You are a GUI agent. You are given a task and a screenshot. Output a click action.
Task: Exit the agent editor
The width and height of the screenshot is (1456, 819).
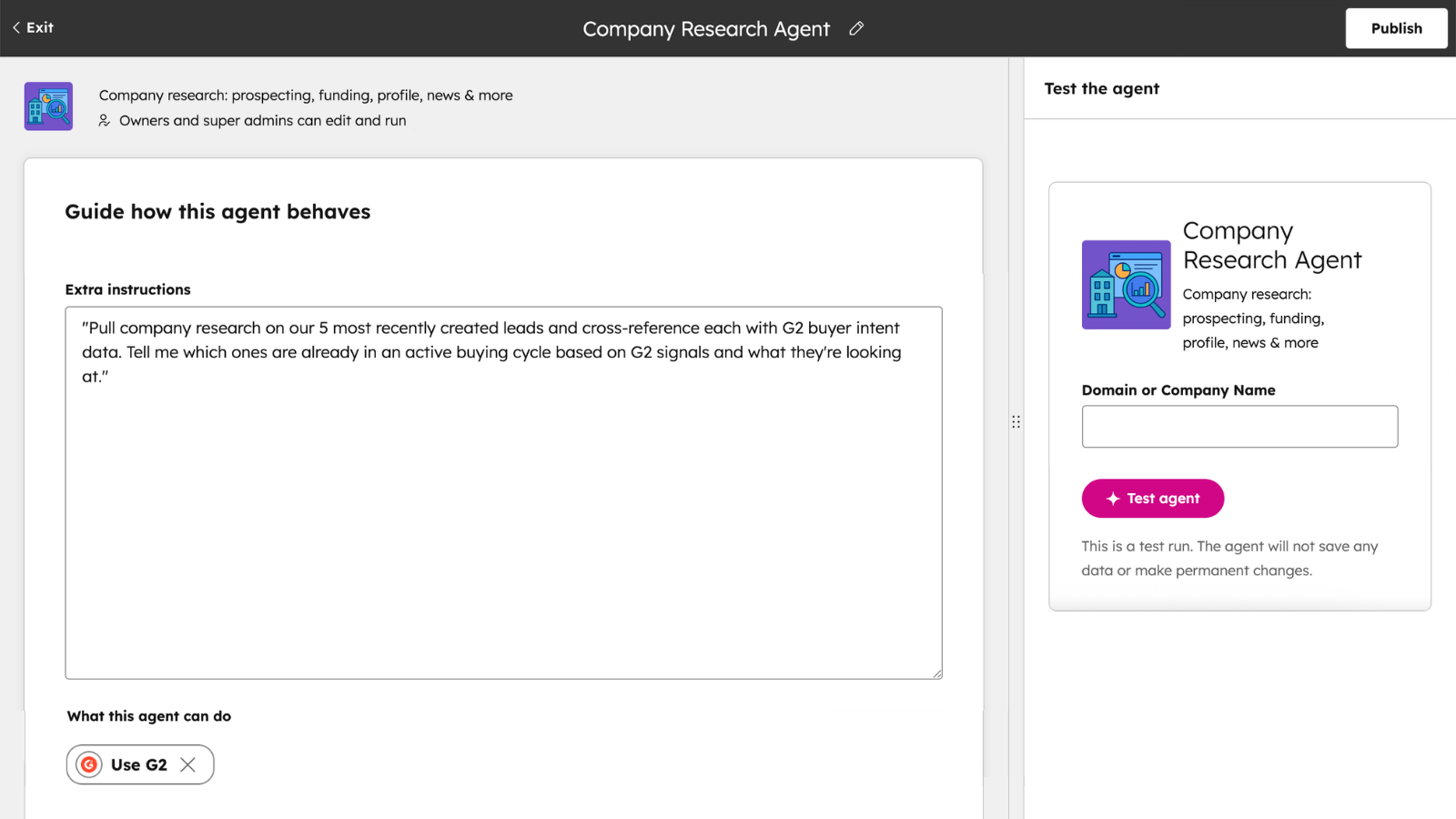32,27
